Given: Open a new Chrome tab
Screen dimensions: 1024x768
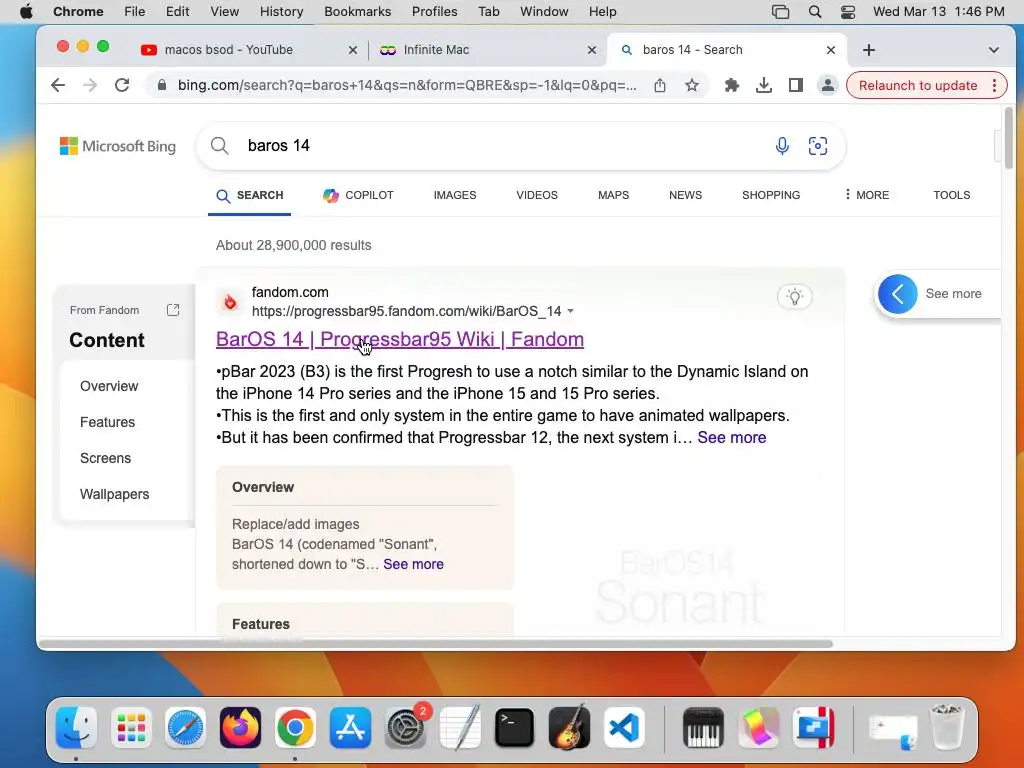Looking at the screenshot, I should coord(869,50).
